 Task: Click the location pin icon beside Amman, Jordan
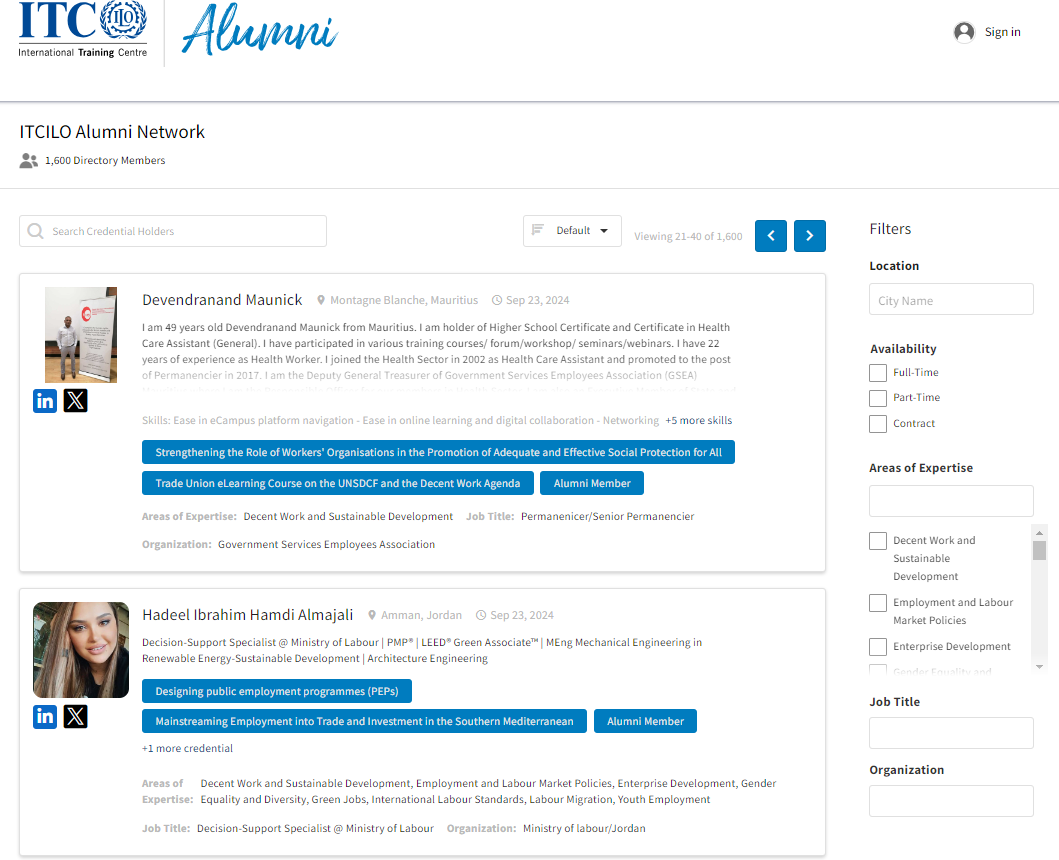tap(371, 614)
